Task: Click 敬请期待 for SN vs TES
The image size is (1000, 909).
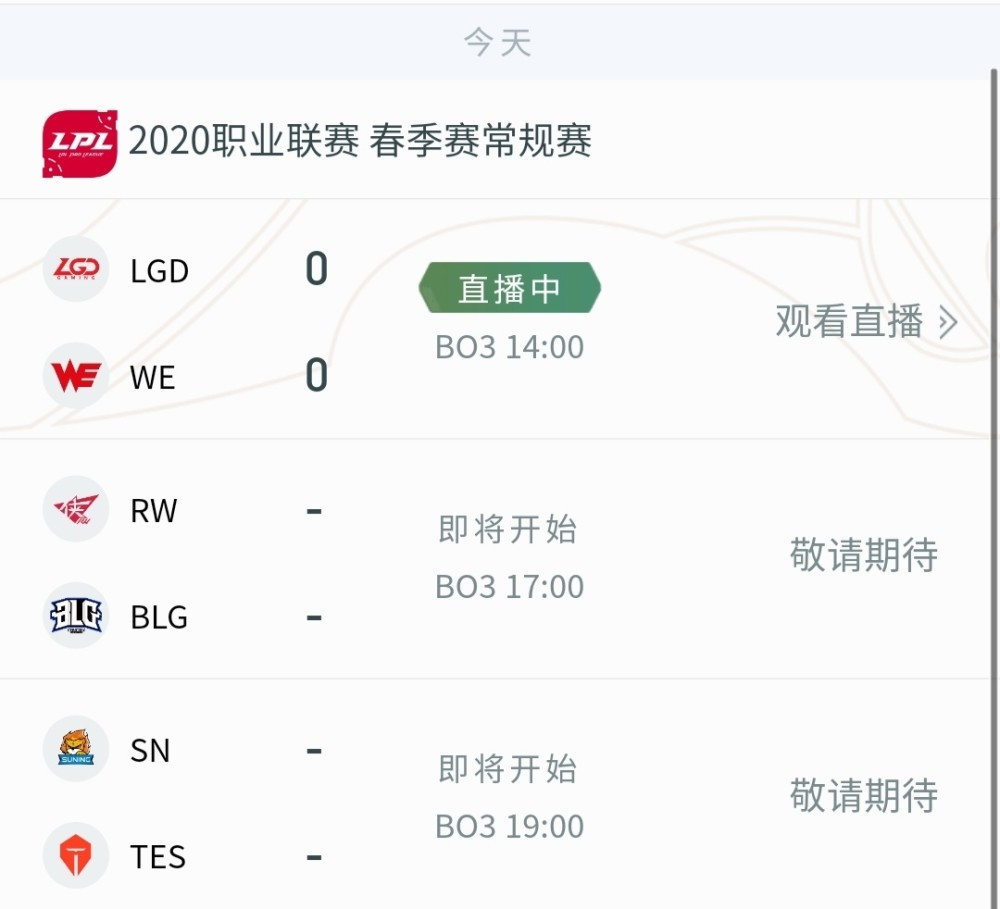Action: pyautogui.click(x=864, y=795)
